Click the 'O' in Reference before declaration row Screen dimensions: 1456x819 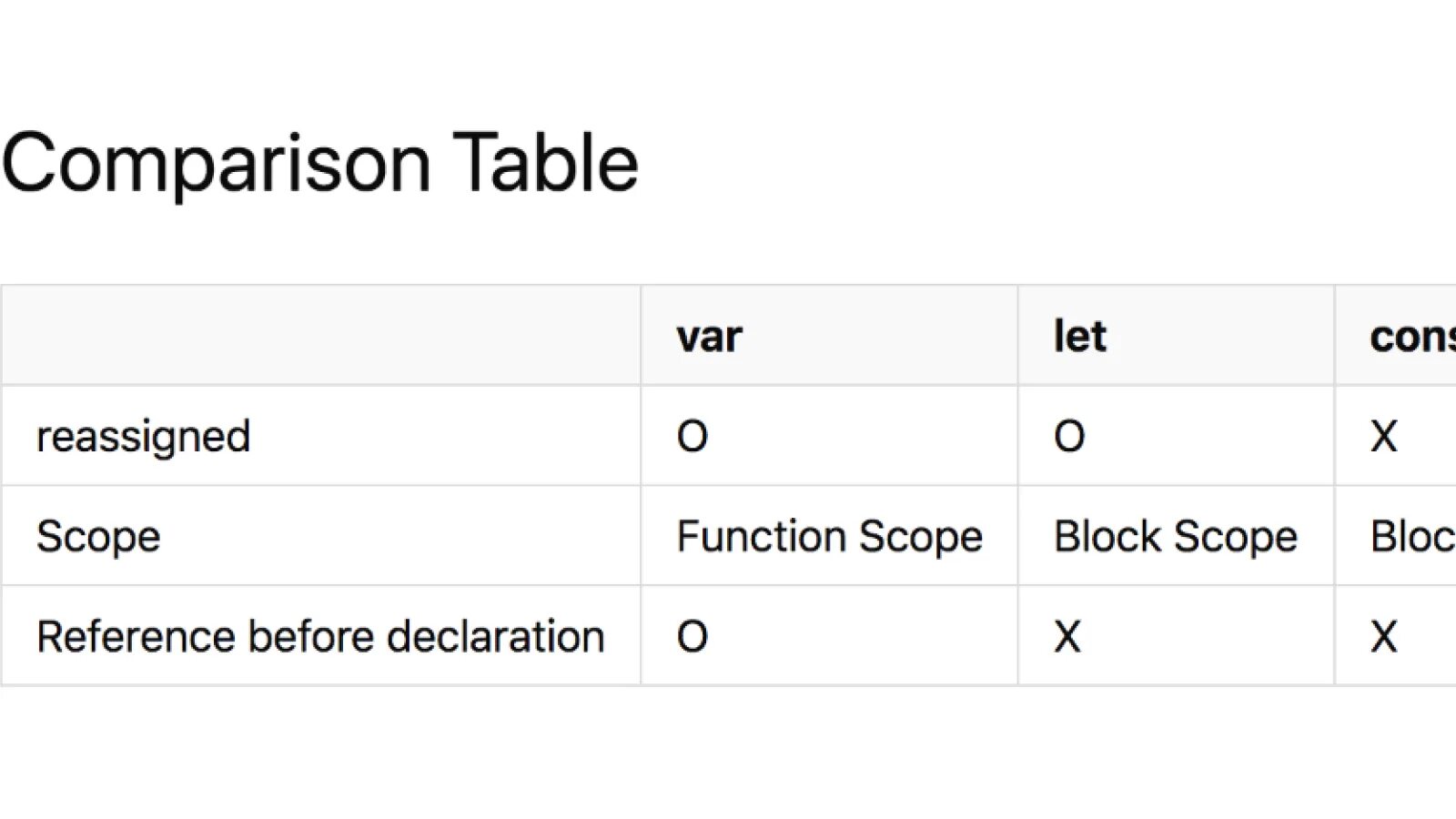[x=692, y=637]
